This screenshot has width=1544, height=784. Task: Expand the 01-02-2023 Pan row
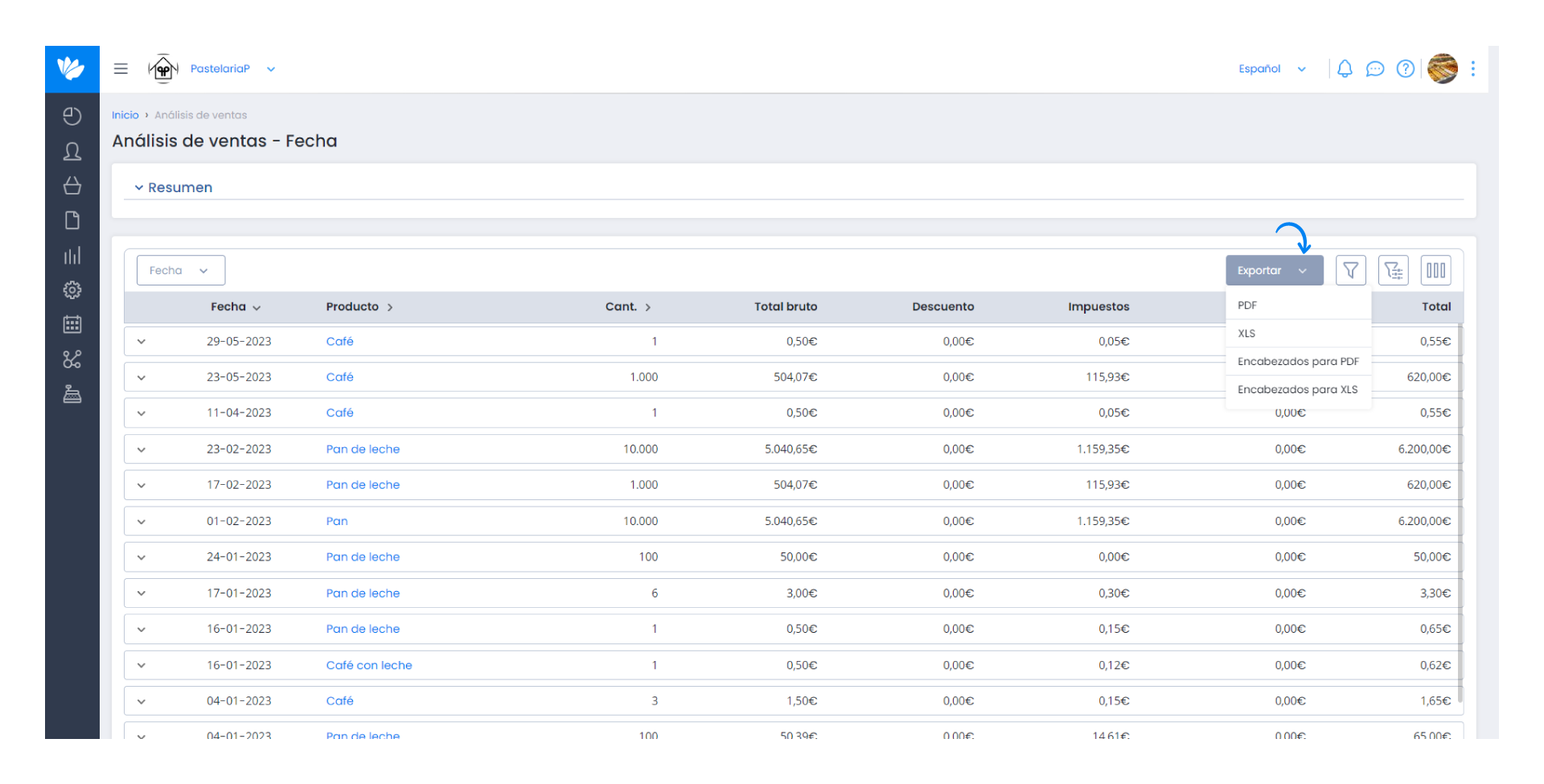tap(142, 521)
